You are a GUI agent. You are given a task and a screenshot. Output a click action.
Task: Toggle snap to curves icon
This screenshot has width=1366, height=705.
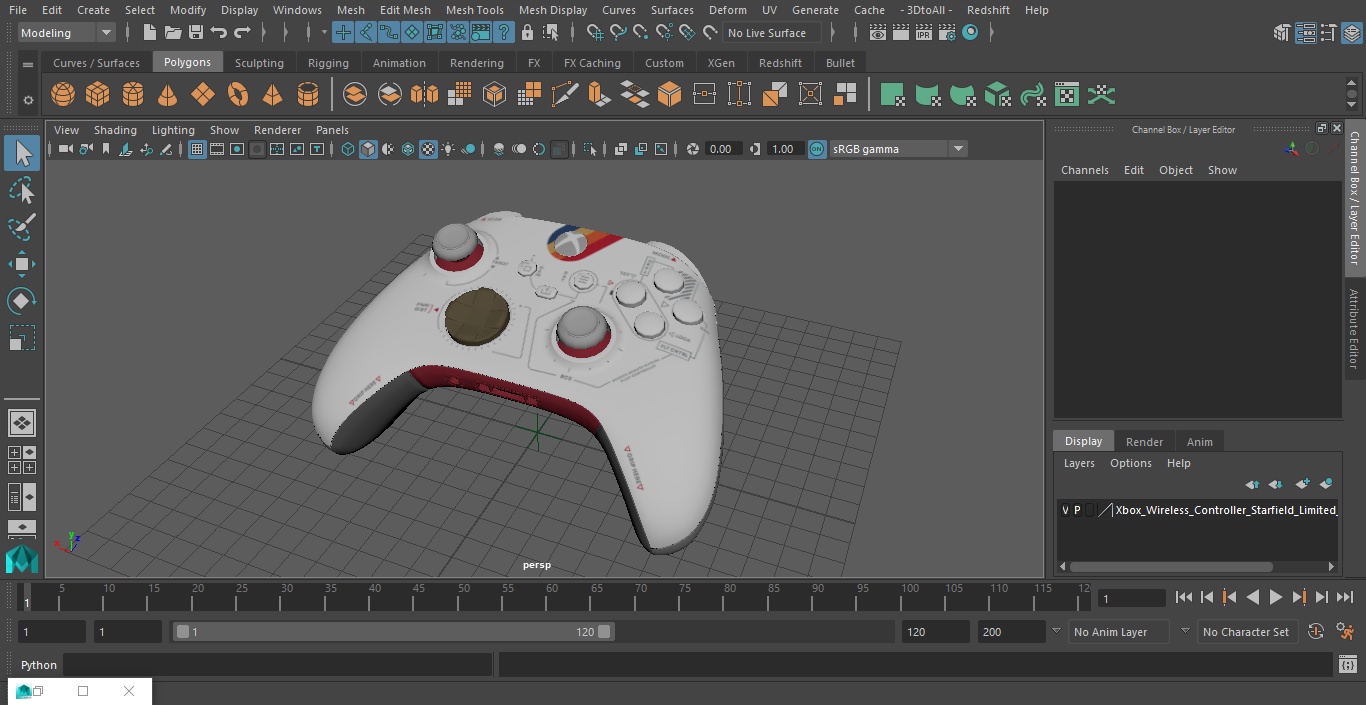(x=618, y=33)
